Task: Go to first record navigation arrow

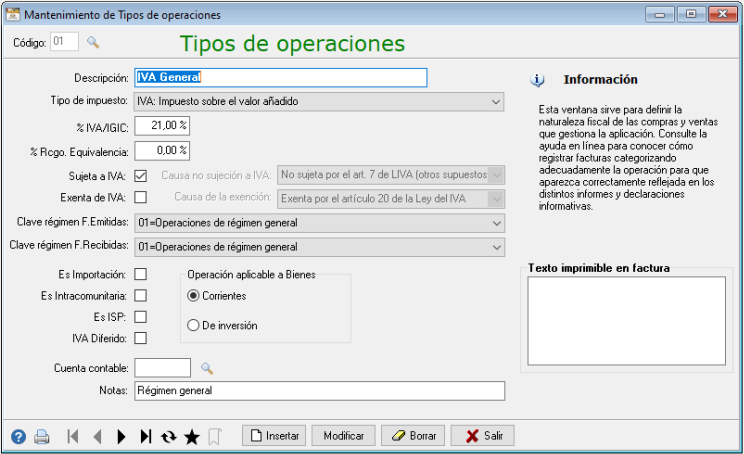Action: [x=73, y=436]
